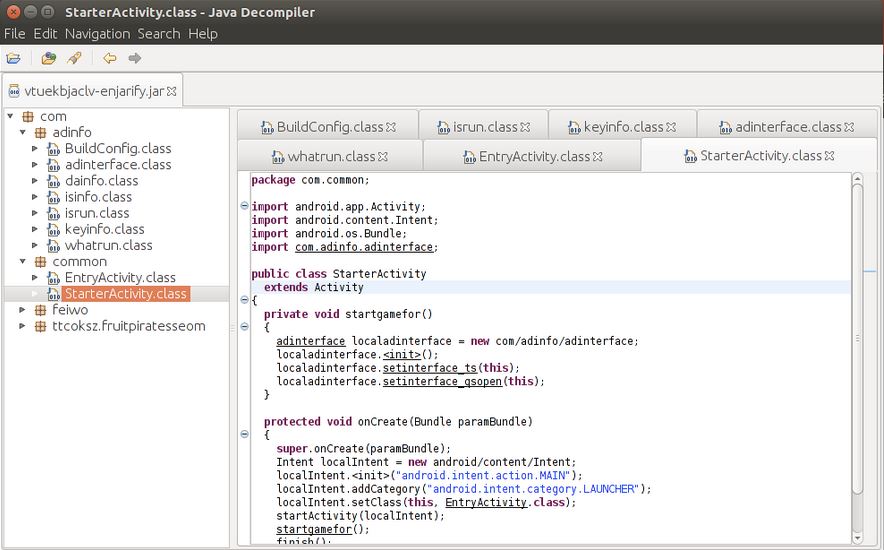The height and width of the screenshot is (550, 884).
Task: Select StarterActivity.class in the tree
Action: pos(126,294)
